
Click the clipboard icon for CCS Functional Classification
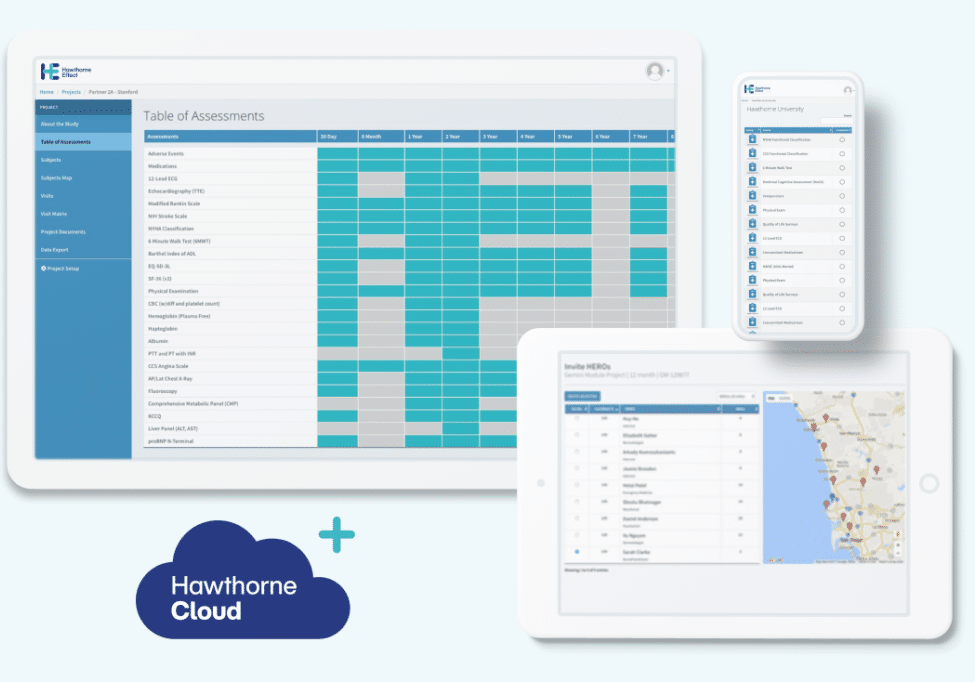(x=752, y=154)
